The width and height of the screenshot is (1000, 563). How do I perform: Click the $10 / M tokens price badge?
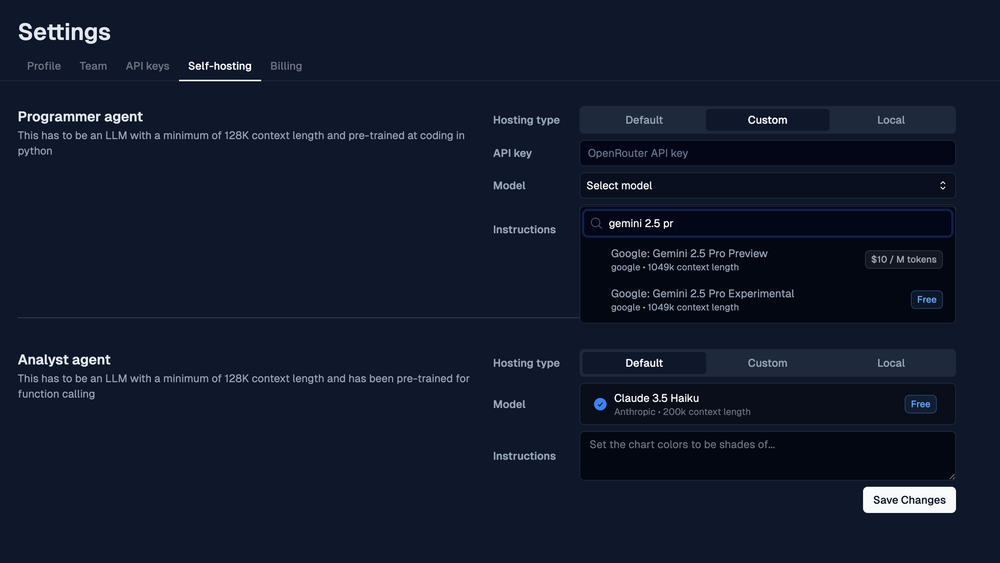click(903, 259)
